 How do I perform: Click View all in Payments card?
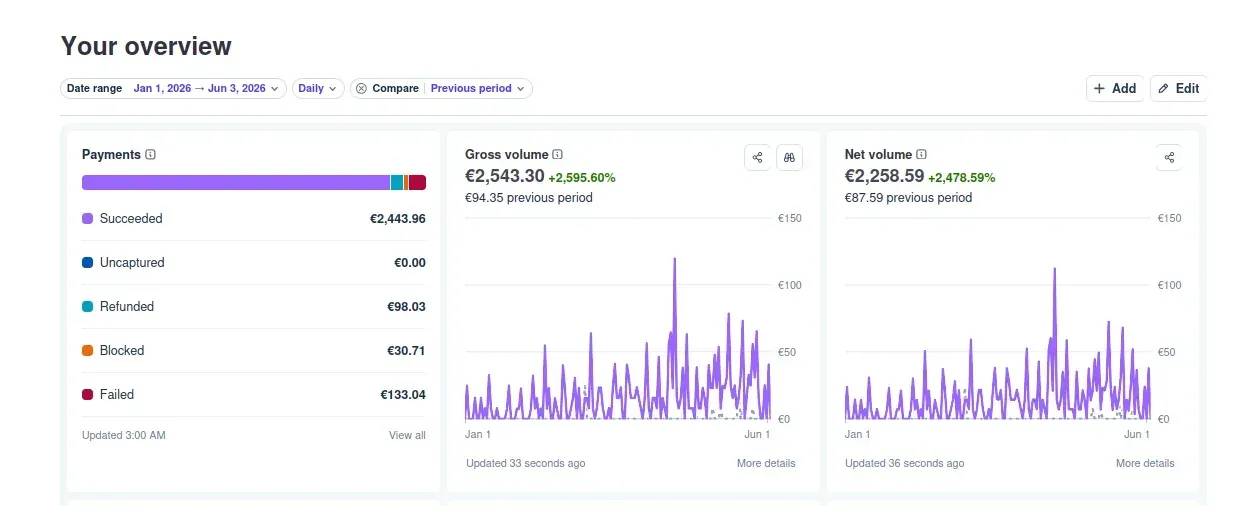point(407,435)
